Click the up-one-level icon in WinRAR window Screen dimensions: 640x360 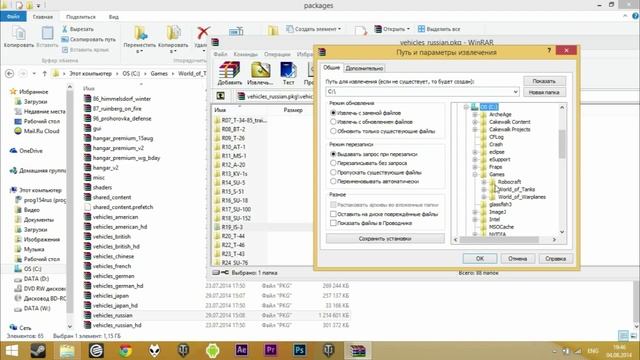[x=220, y=96]
